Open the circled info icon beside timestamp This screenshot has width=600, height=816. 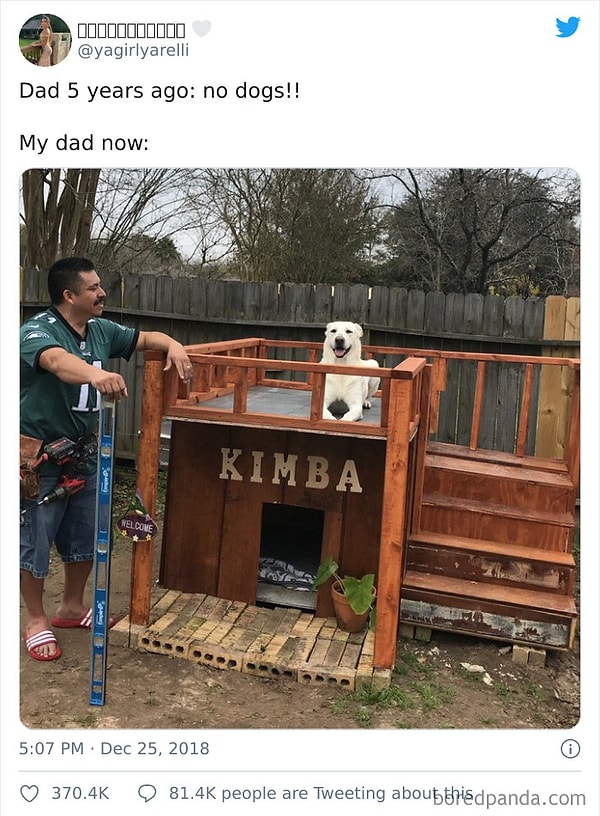click(570, 749)
